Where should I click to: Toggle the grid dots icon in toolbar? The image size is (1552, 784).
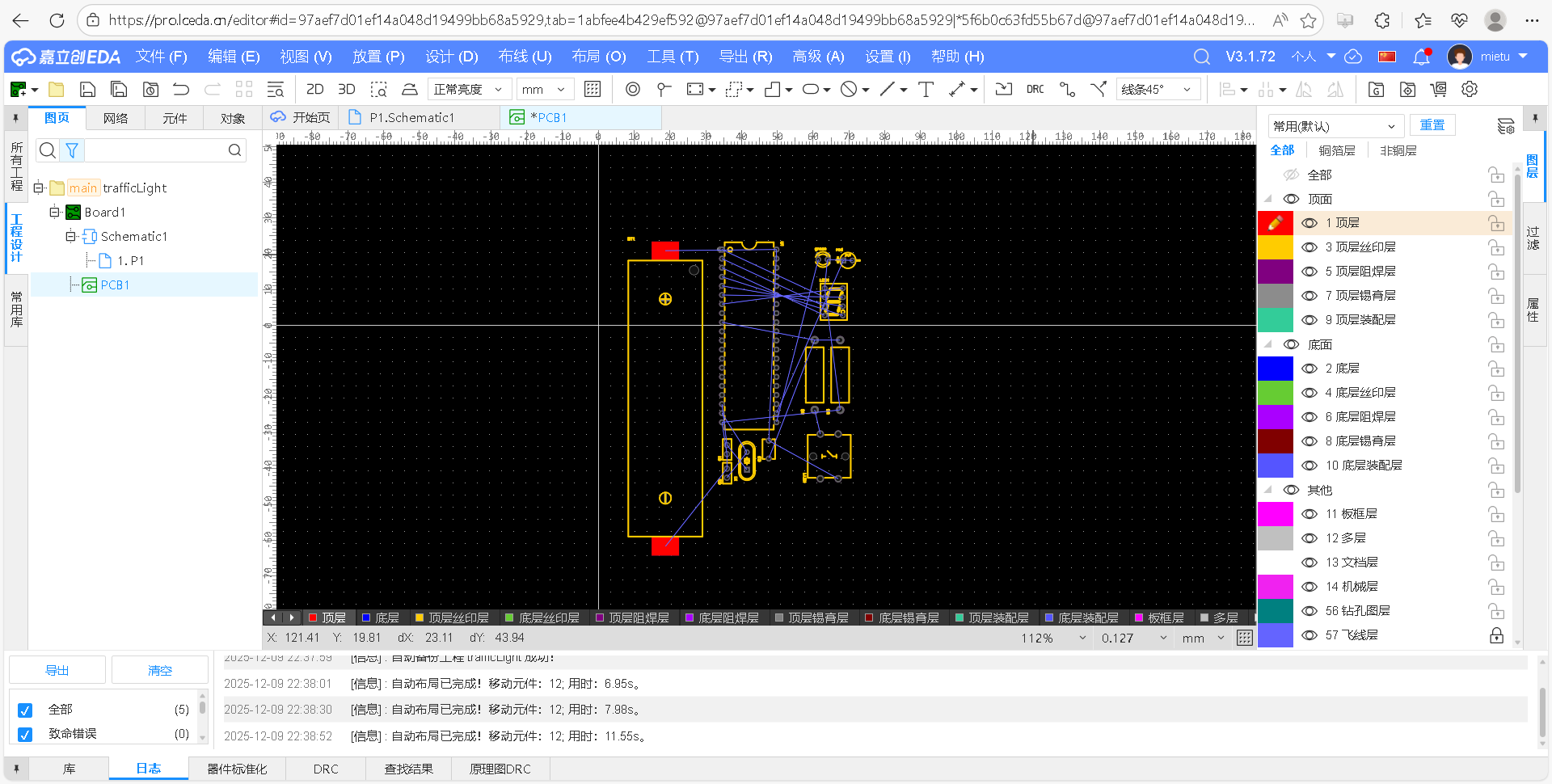593,89
